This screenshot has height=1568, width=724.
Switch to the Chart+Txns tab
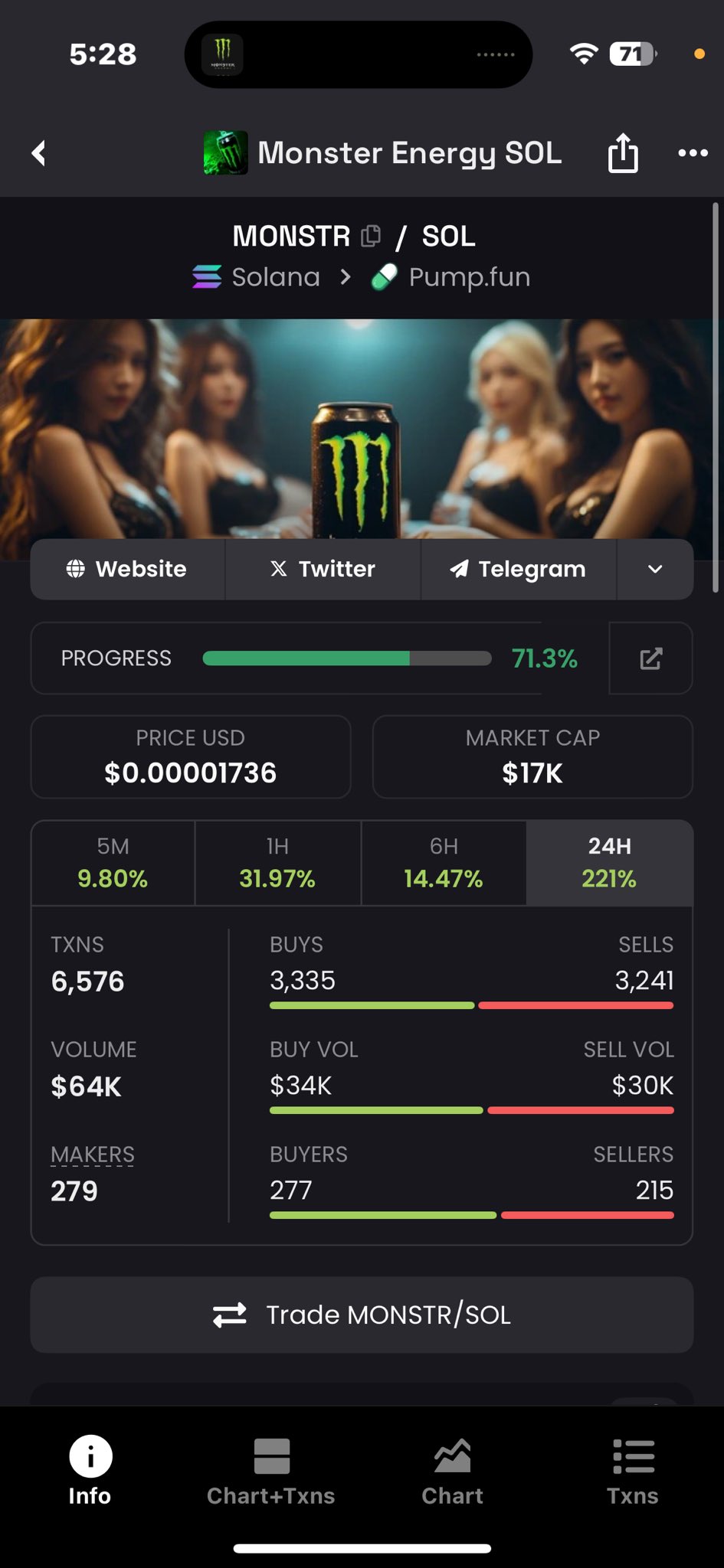pyautogui.click(x=271, y=1472)
